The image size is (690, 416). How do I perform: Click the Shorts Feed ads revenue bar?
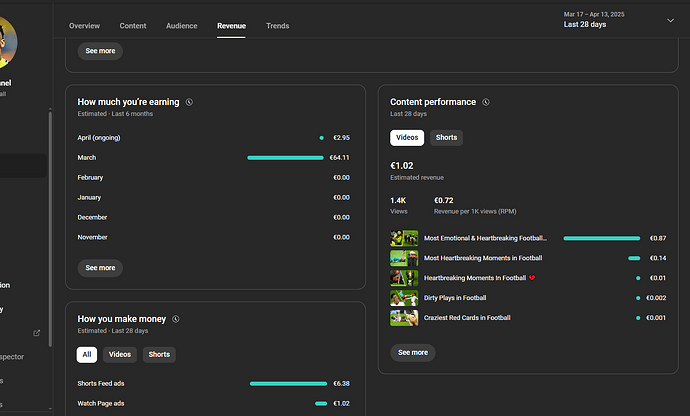coord(288,384)
